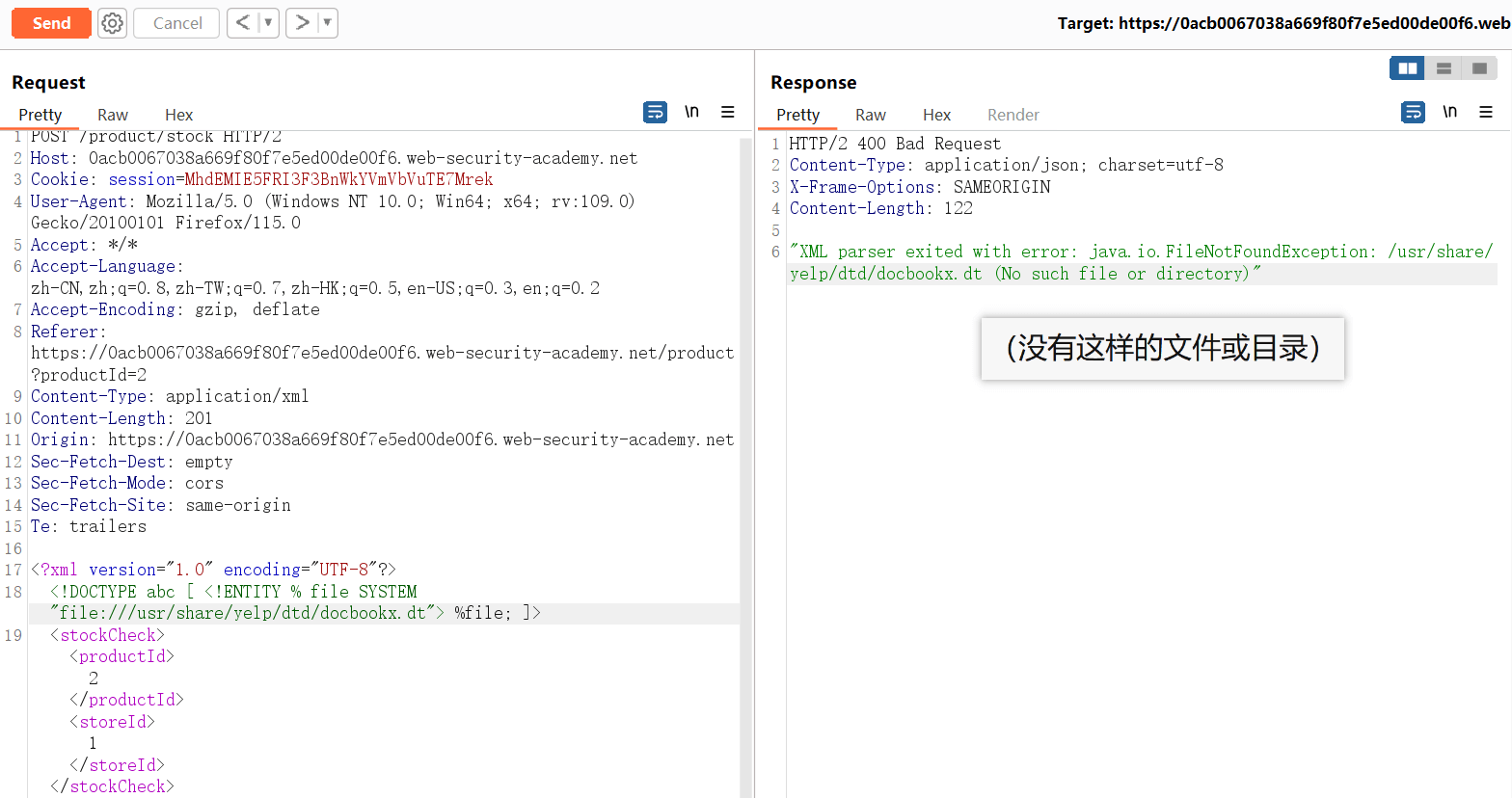
Task: Click the Host header line
Action: [x=334, y=158]
